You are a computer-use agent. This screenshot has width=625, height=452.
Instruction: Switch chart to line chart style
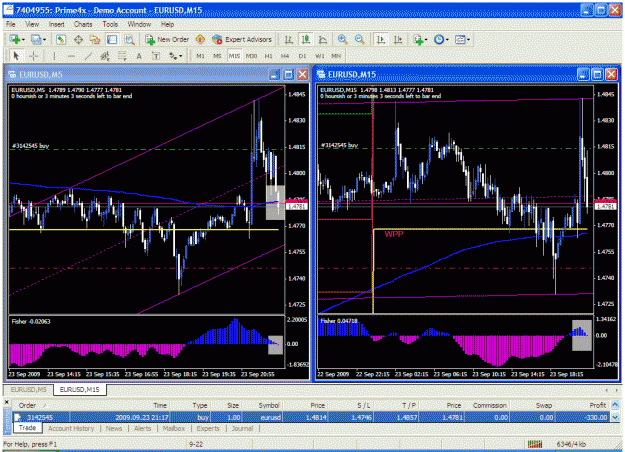(x=323, y=39)
